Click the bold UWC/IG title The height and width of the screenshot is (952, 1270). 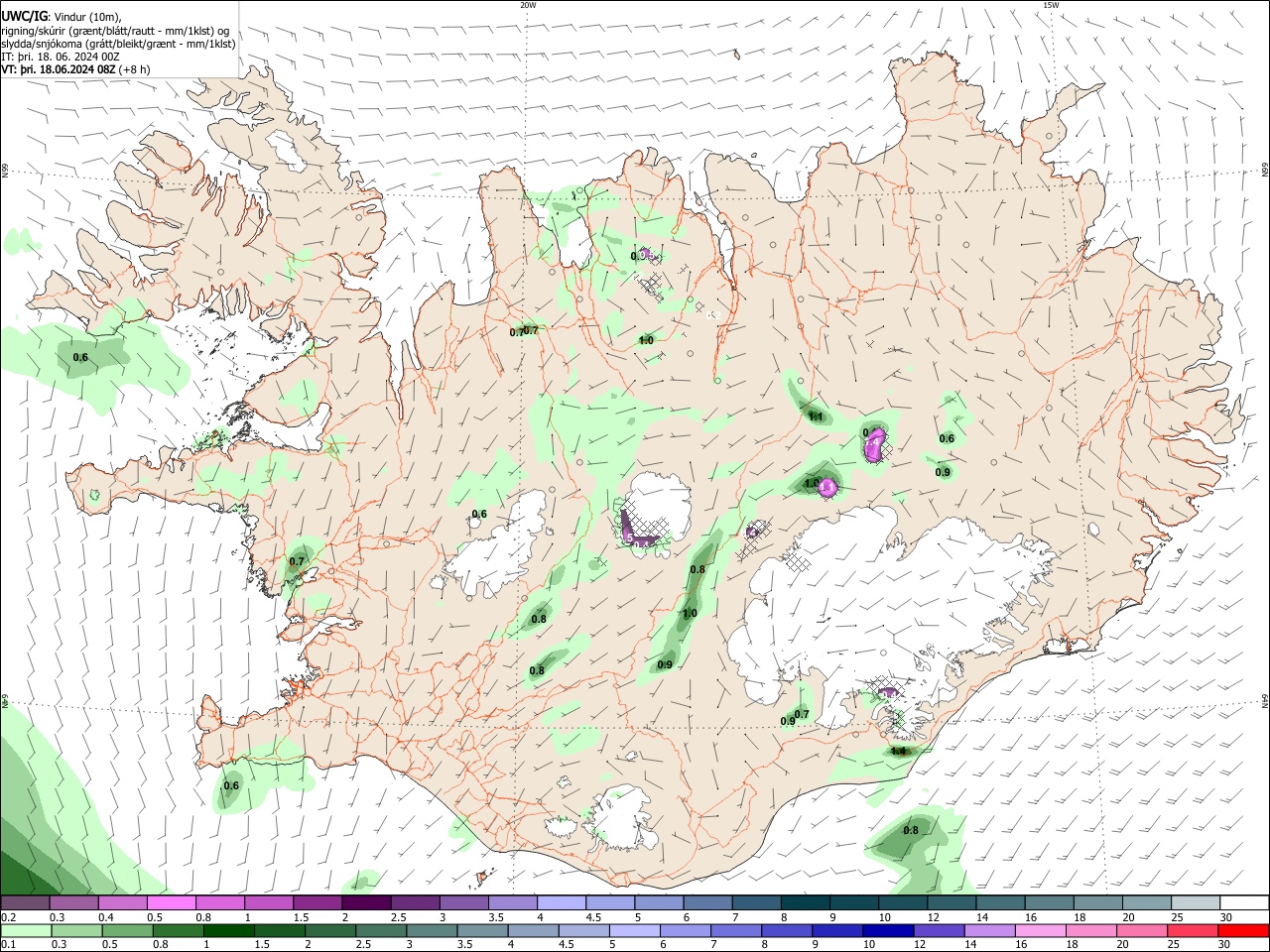(x=24, y=16)
